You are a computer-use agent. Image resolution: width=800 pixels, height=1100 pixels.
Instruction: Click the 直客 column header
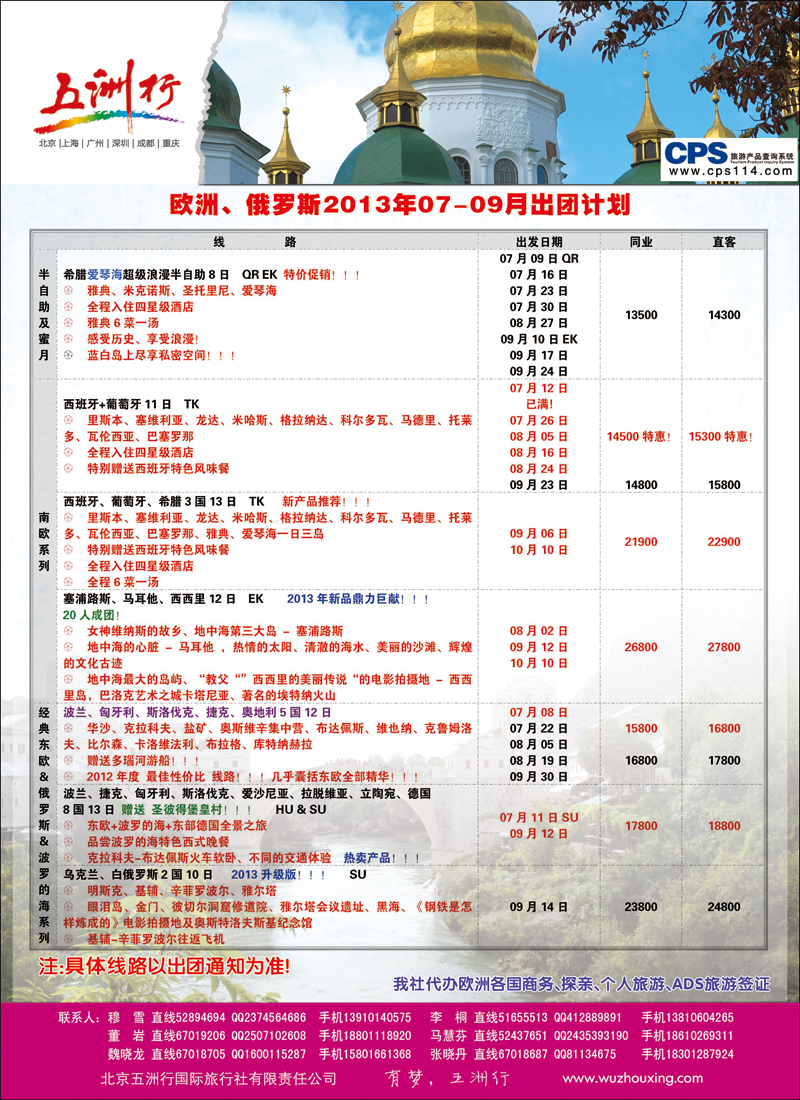(x=724, y=241)
